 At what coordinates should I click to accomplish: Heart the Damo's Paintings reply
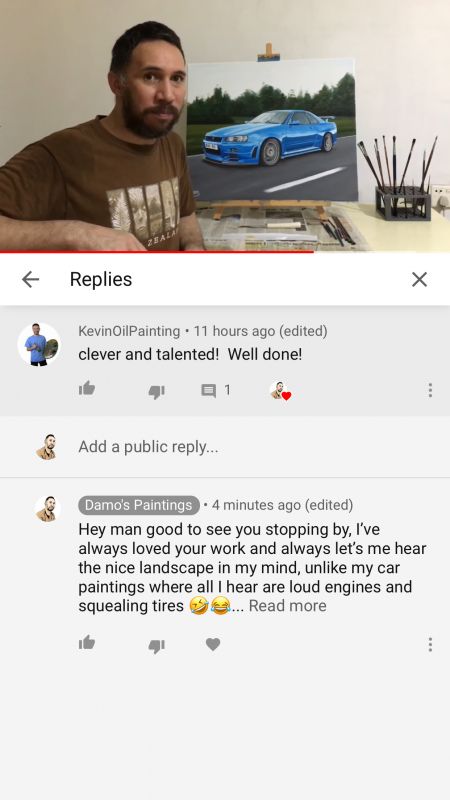213,644
